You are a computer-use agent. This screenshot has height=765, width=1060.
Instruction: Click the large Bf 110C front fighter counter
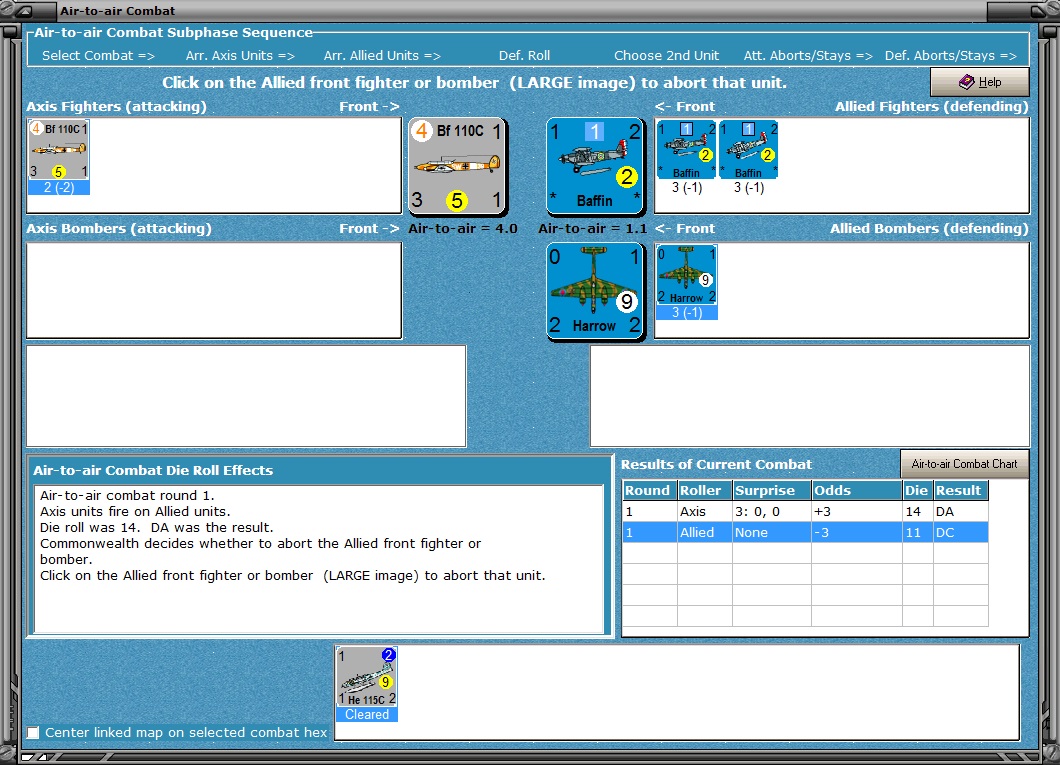[x=458, y=166]
